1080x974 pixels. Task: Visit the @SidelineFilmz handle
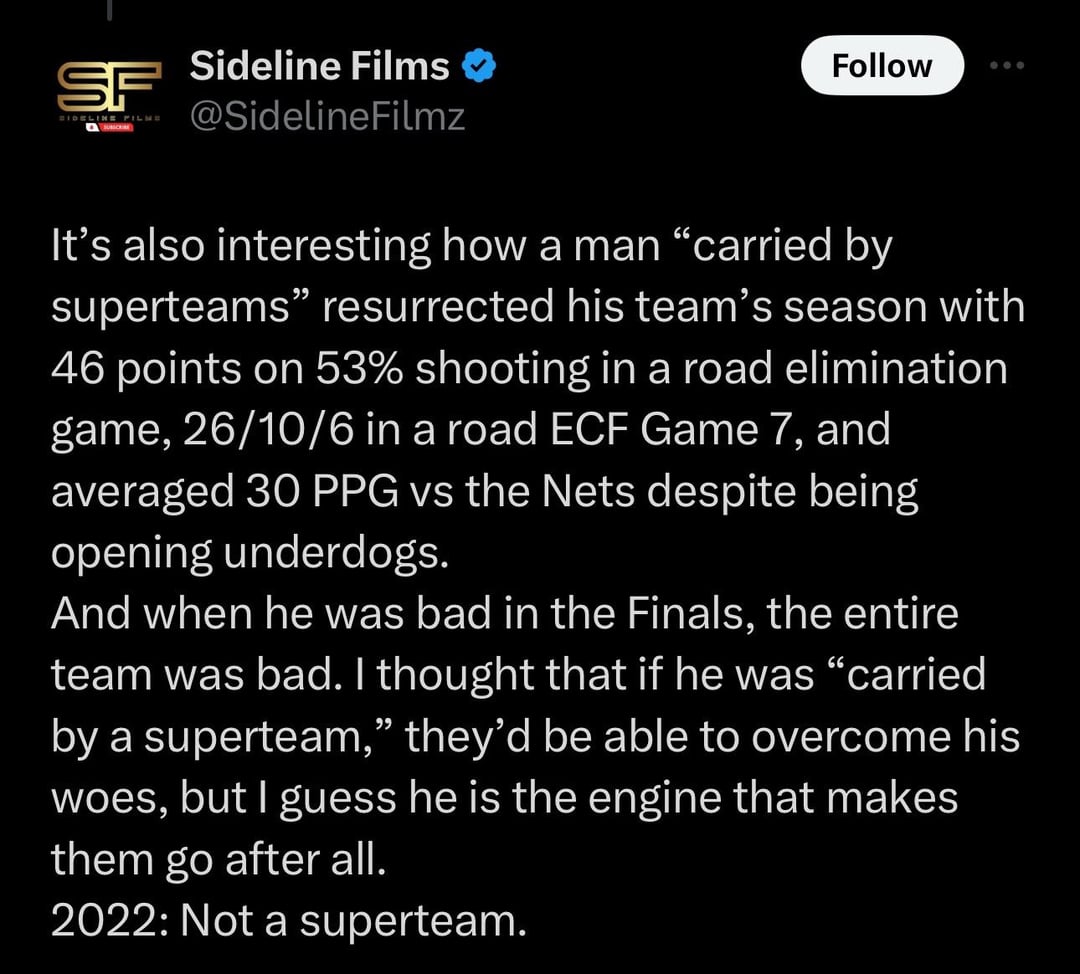point(328,117)
